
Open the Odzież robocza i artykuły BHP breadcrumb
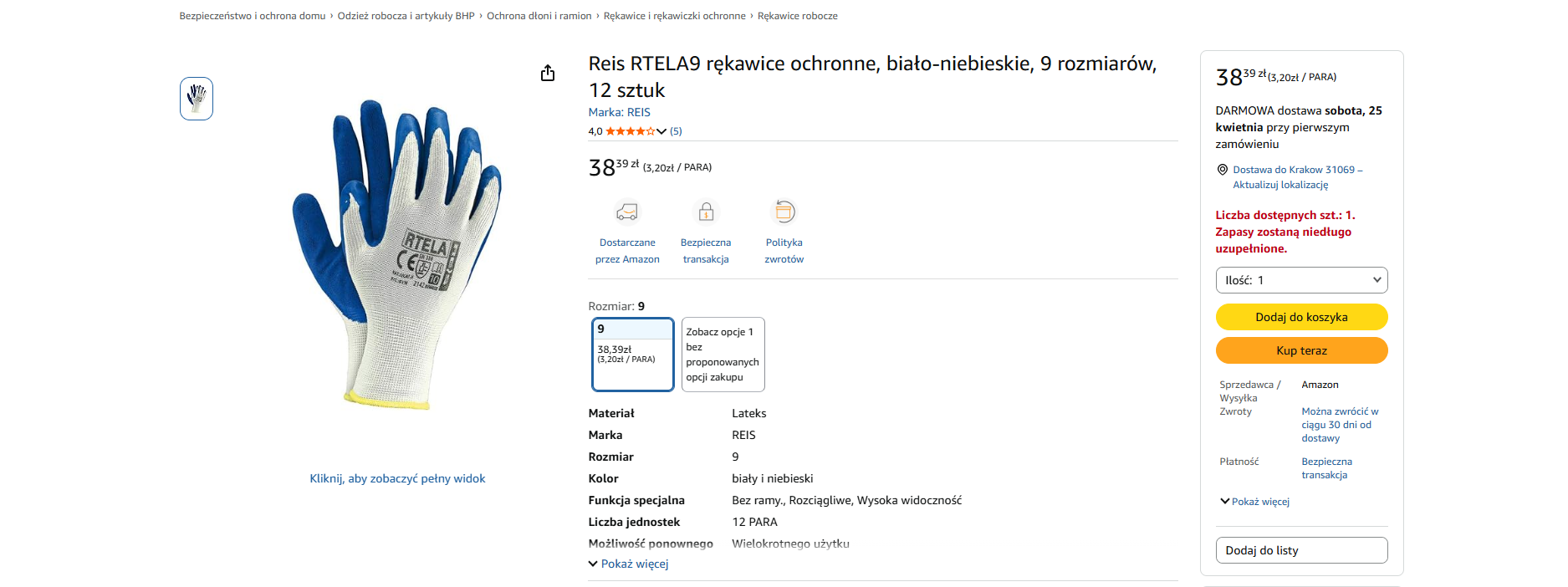pyautogui.click(x=406, y=16)
